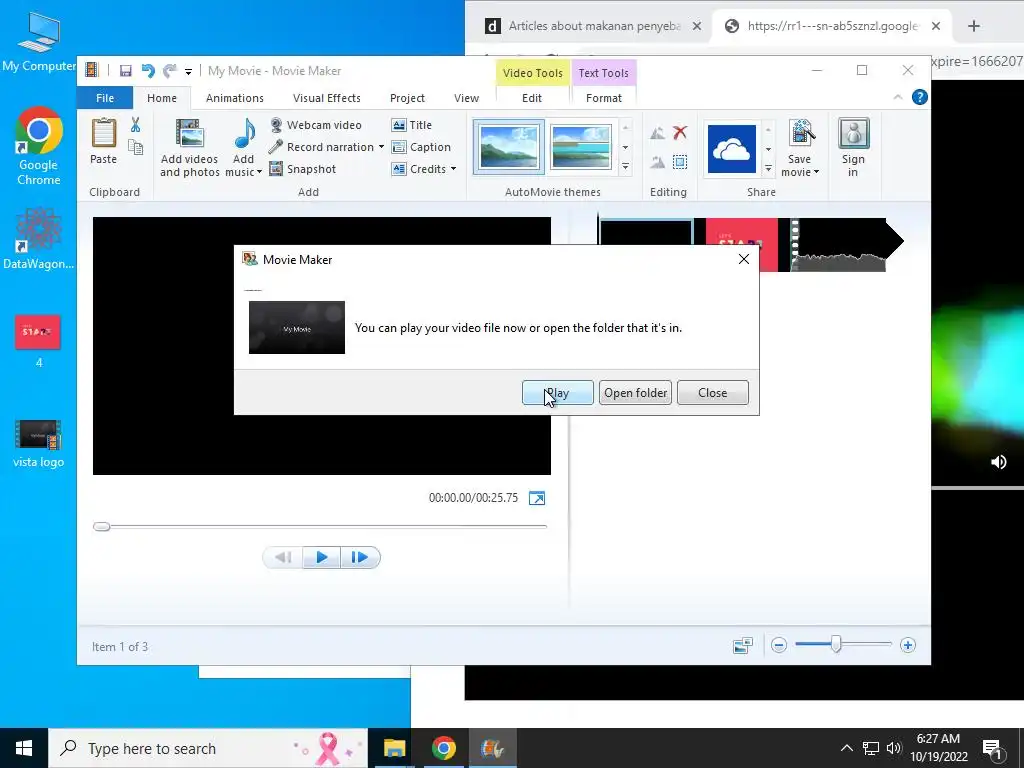Screen dimensions: 1024x768
Task: Open Text Tools Format tab
Action: click(603, 98)
